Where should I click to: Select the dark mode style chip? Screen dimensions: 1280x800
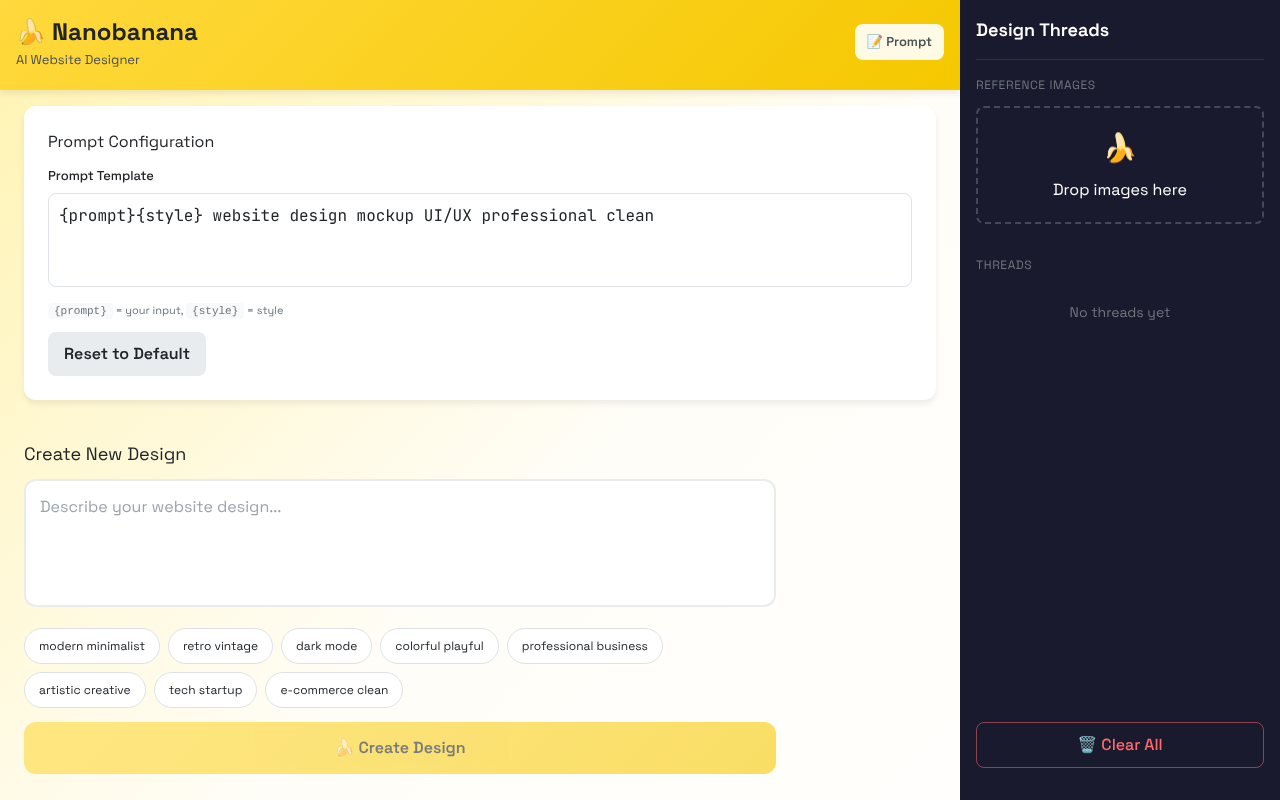[326, 646]
